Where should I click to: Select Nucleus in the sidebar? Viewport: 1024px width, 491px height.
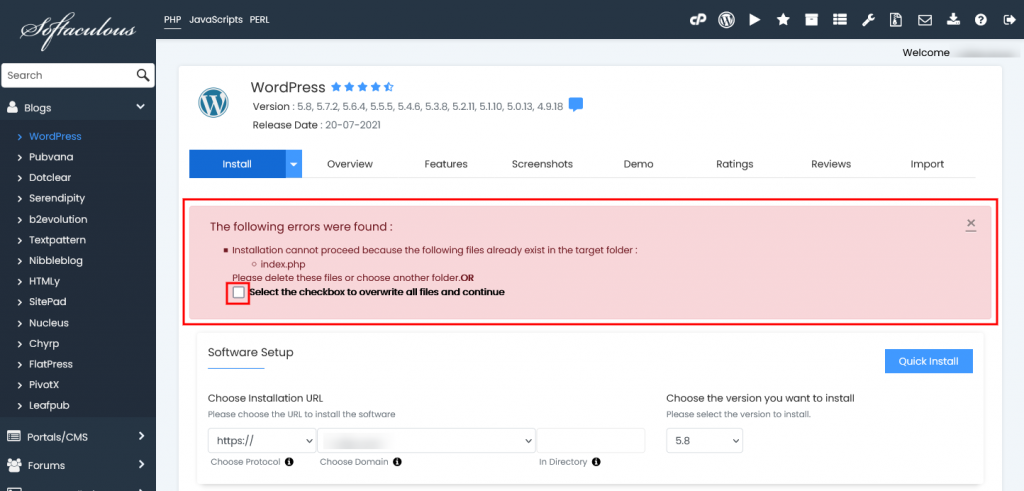click(49, 323)
